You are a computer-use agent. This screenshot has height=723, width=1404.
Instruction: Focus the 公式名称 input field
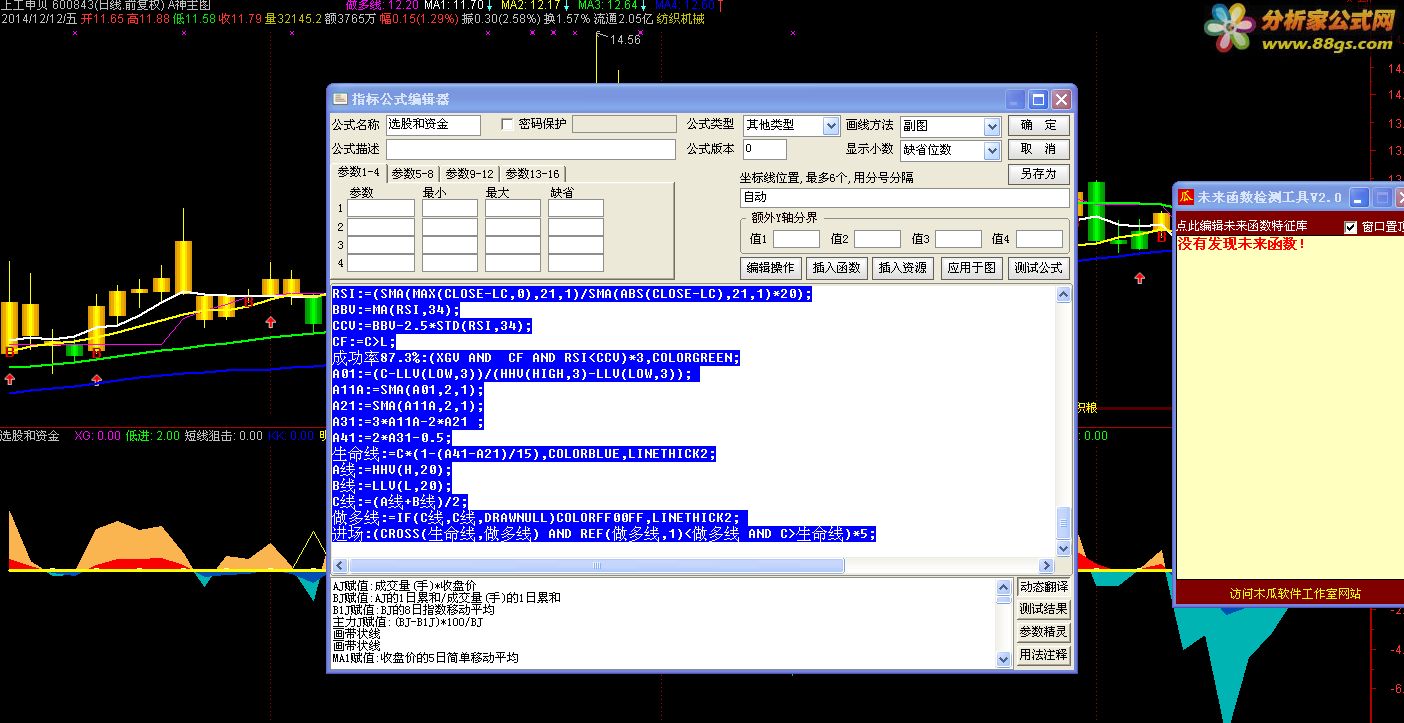point(433,125)
